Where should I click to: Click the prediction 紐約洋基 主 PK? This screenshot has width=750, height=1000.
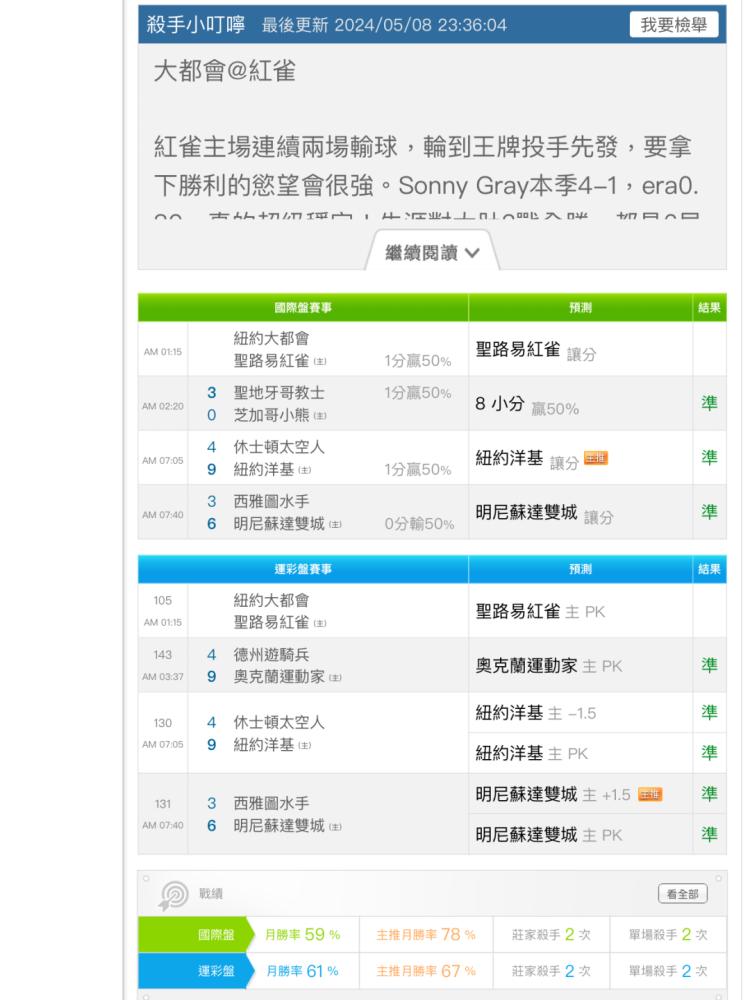532,754
